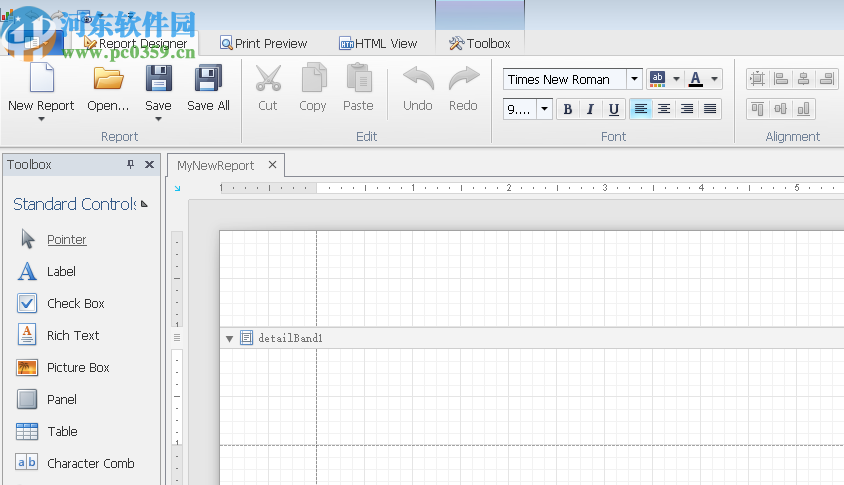Image resolution: width=844 pixels, height=485 pixels.
Task: Click the Align to Grid icon
Action: (757, 79)
